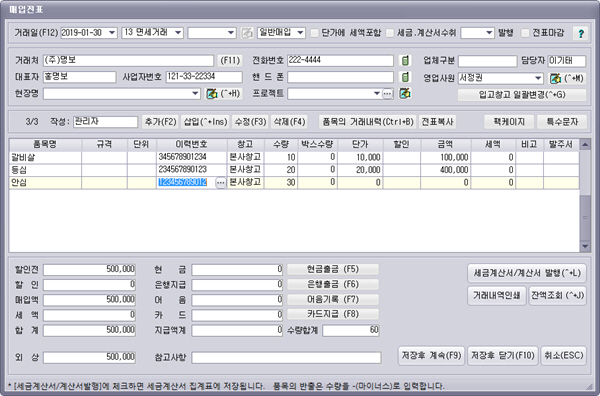Click the phone icon next to 핸드폰 field
The image size is (600, 396).
pyautogui.click(x=405, y=77)
